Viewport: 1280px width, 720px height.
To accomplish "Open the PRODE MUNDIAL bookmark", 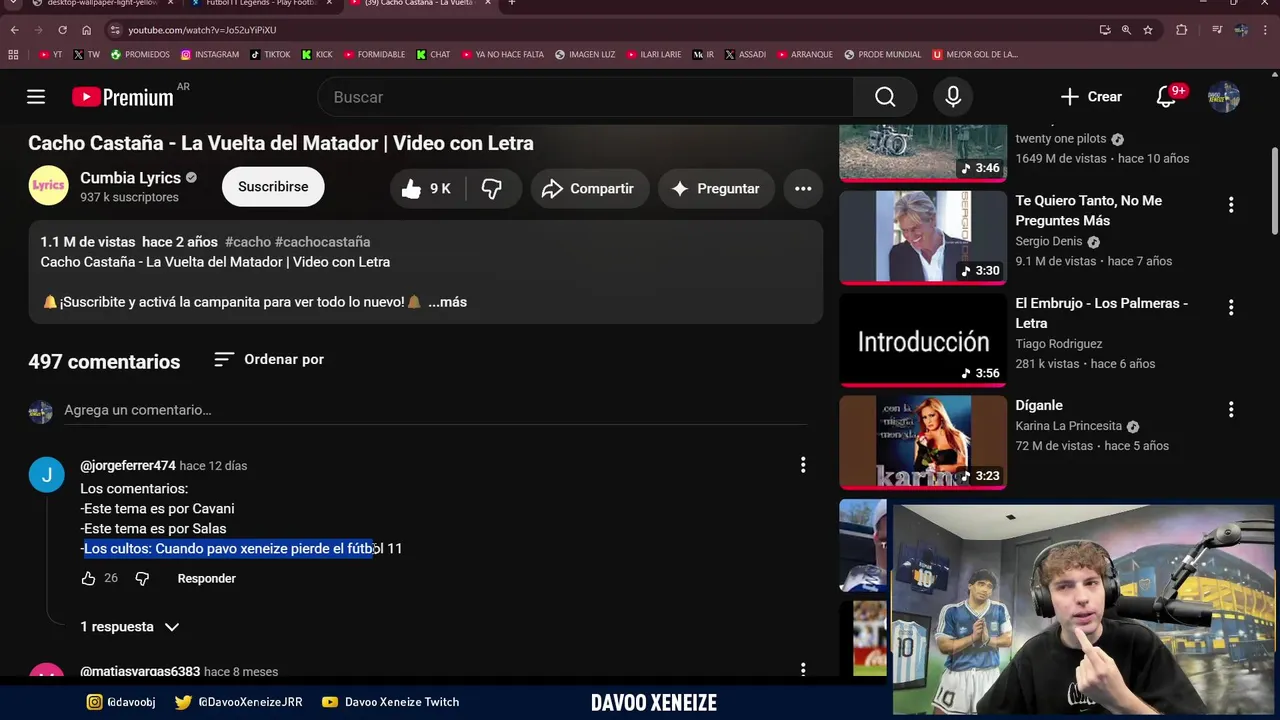I will [883, 55].
